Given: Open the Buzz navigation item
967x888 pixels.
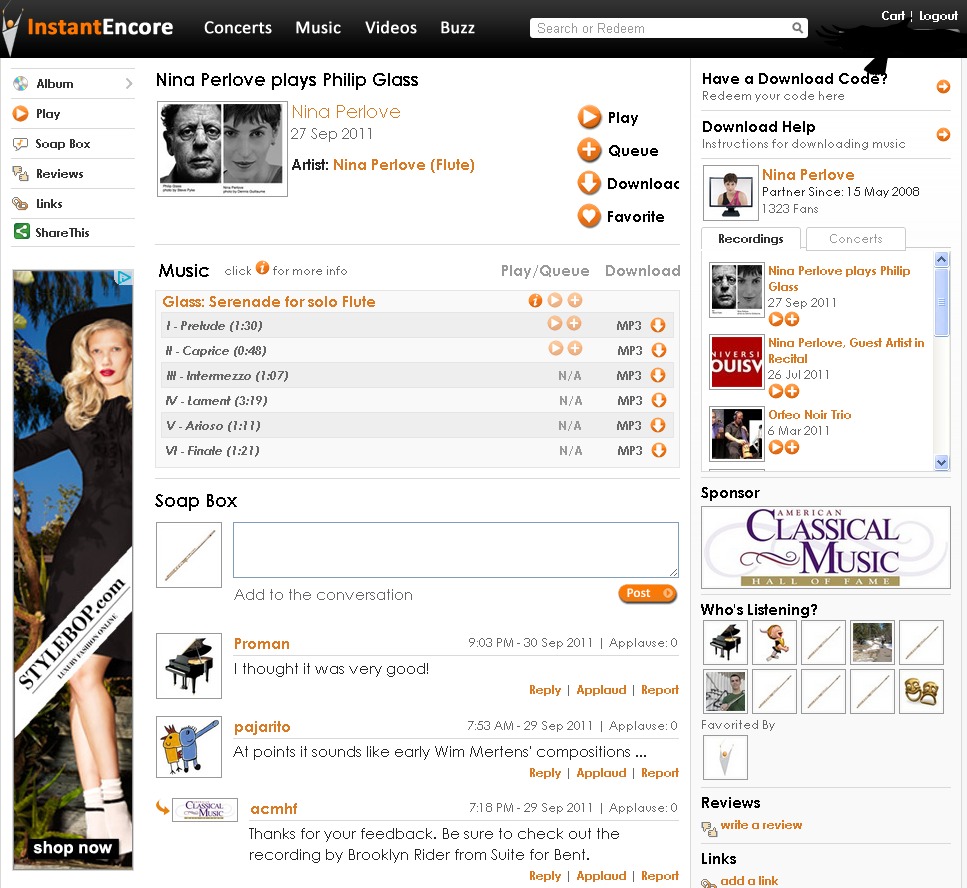Looking at the screenshot, I should [x=457, y=28].
